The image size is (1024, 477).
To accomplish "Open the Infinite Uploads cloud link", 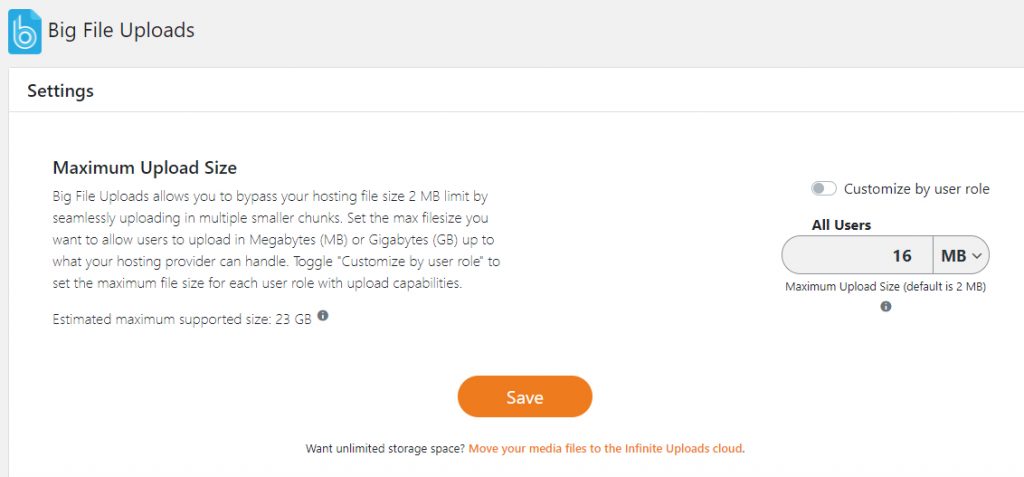I will pos(606,449).
